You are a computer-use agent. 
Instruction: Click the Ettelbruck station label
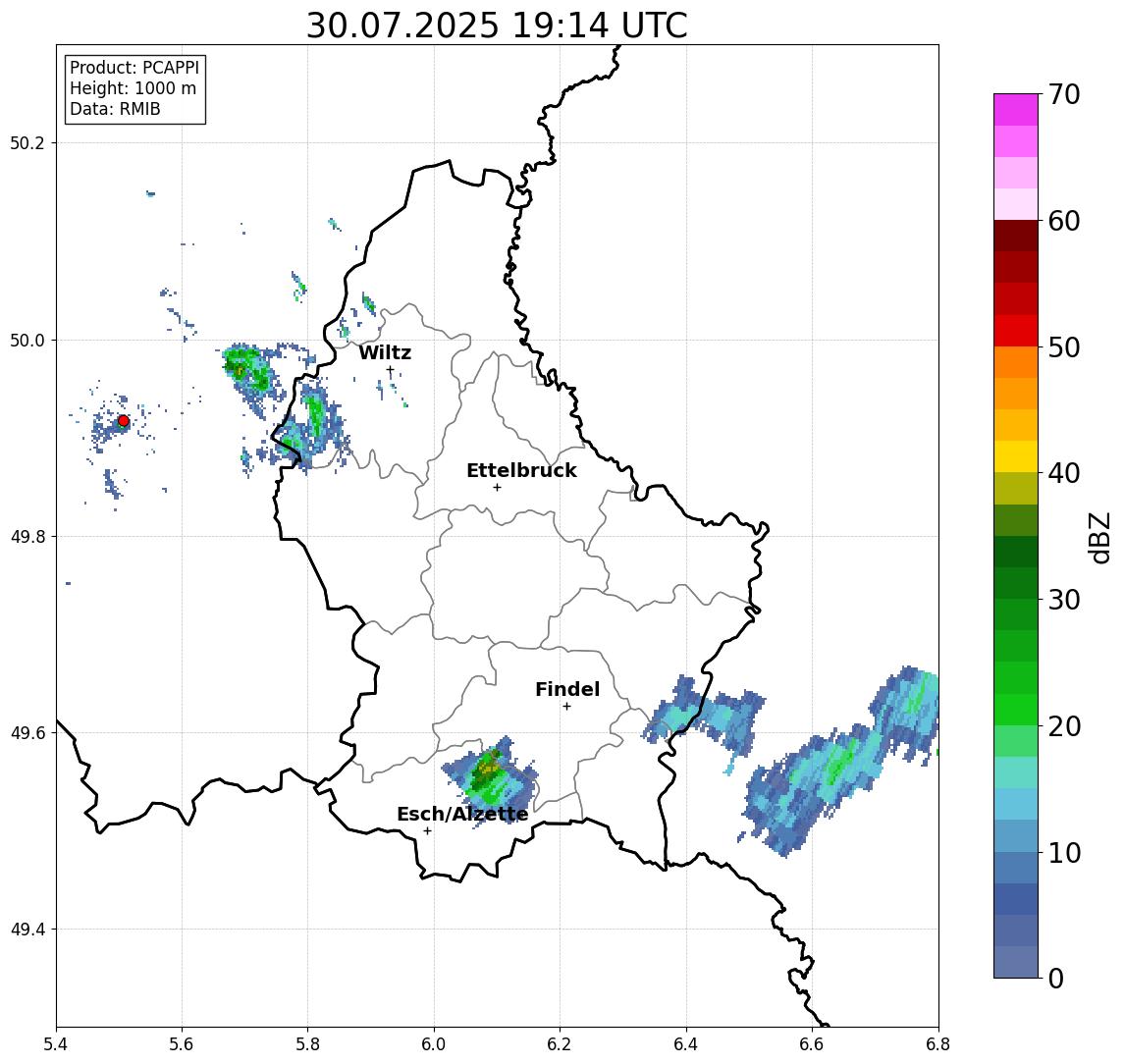pos(521,470)
